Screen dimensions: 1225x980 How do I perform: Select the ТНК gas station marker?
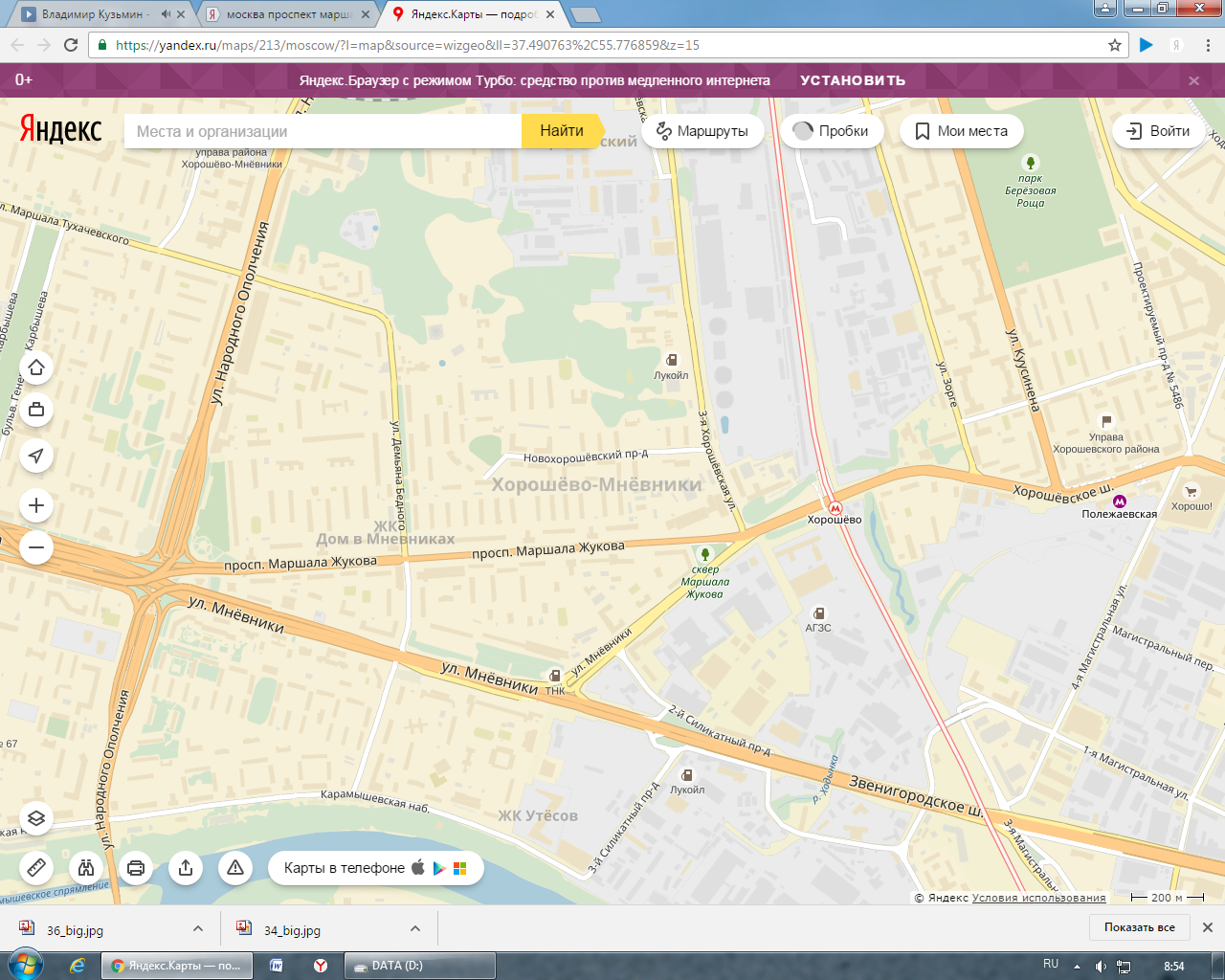pos(555,676)
